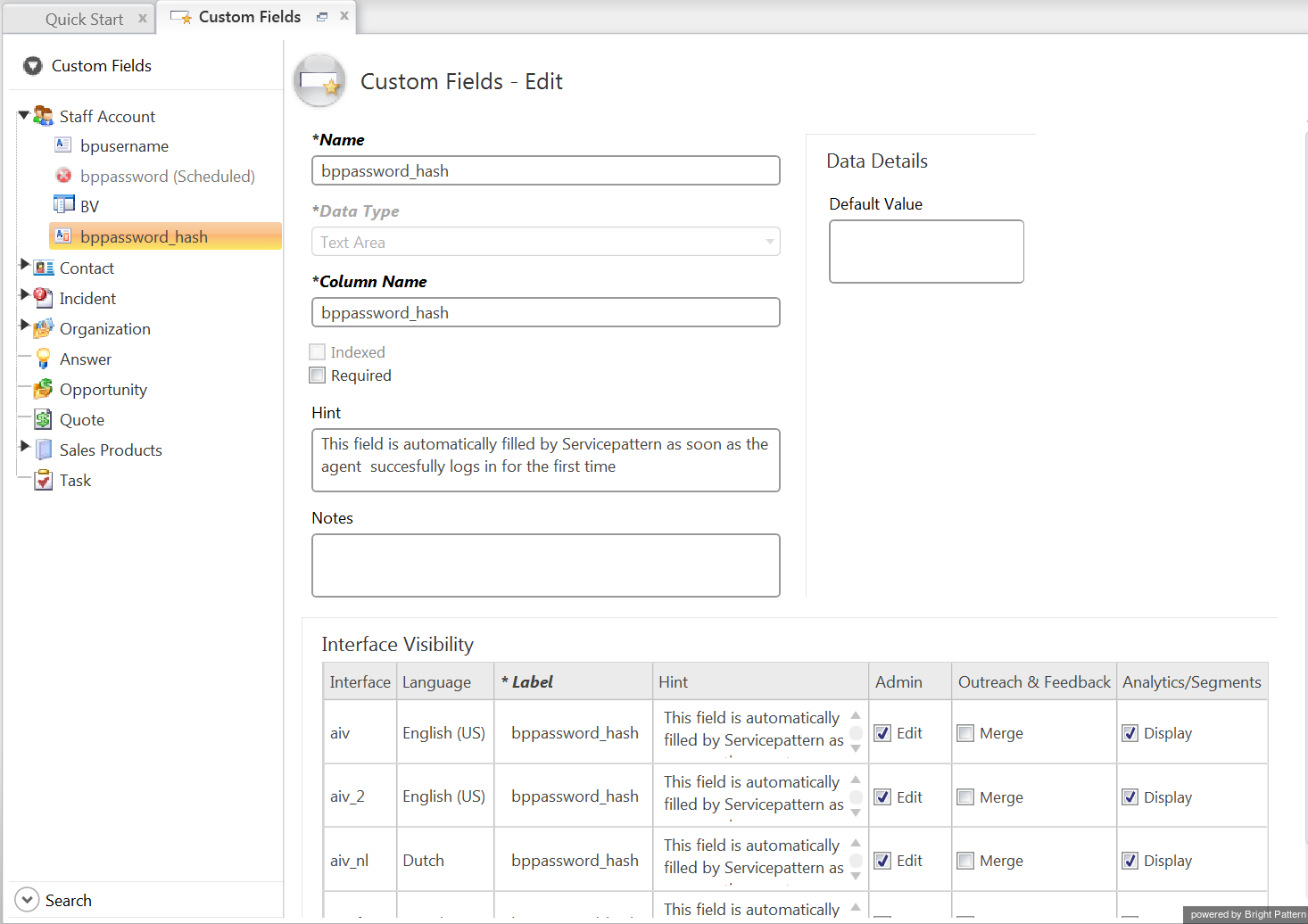Expand the Contact tree node
1308x924 pixels.
click(x=25, y=264)
